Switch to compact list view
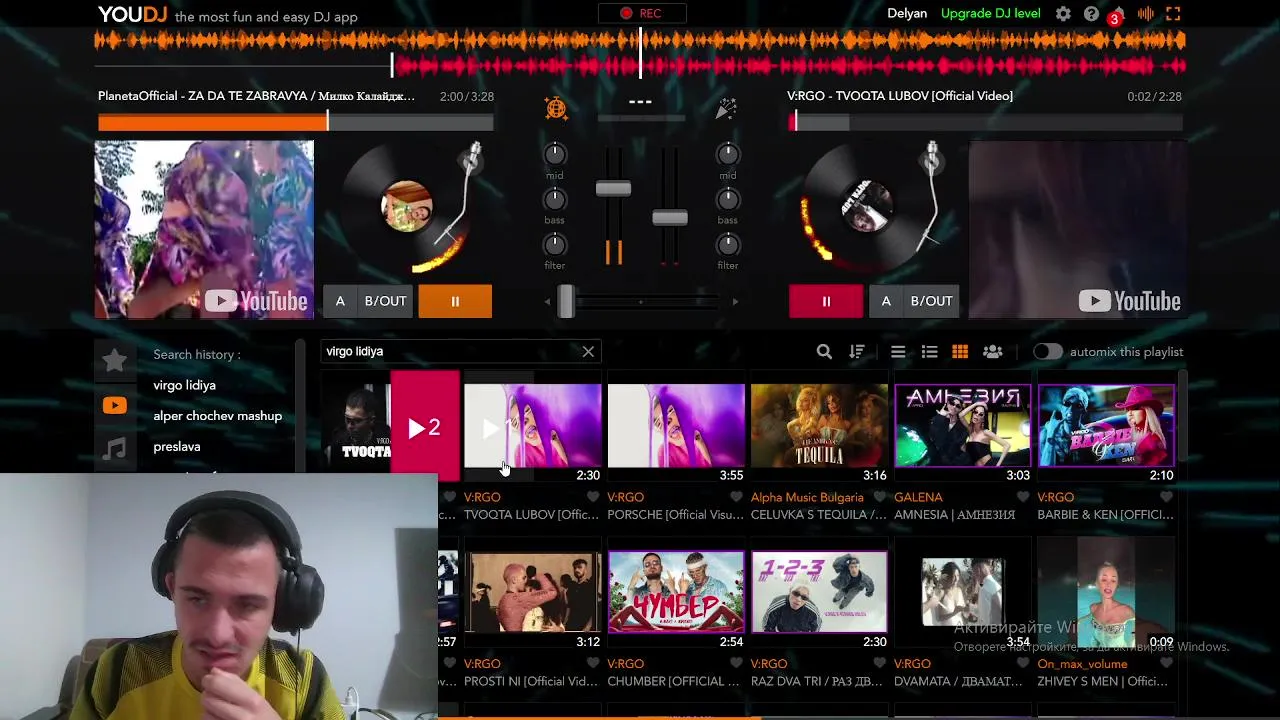 point(898,352)
